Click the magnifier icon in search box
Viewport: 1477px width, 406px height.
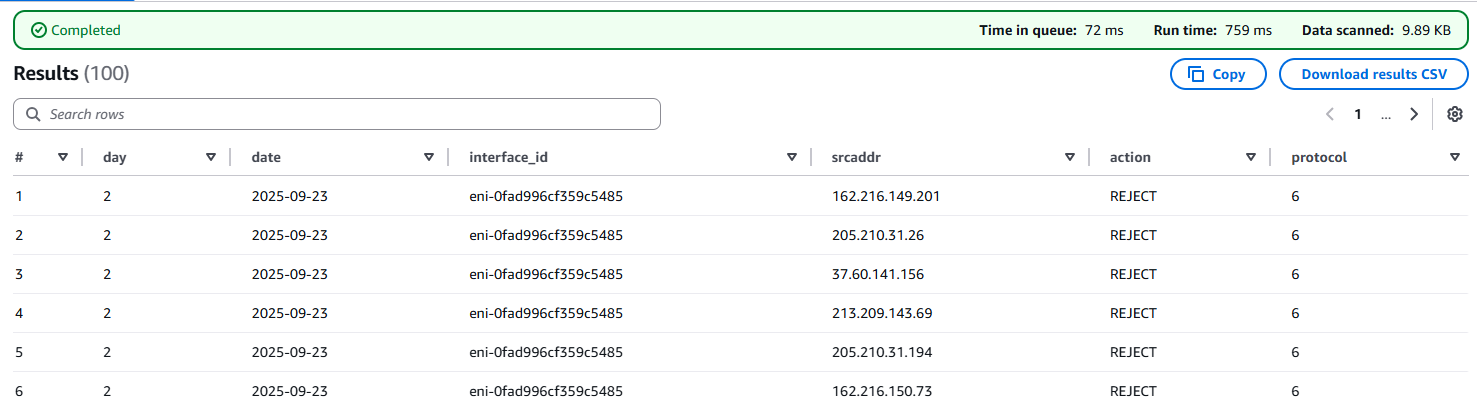[x=33, y=114]
